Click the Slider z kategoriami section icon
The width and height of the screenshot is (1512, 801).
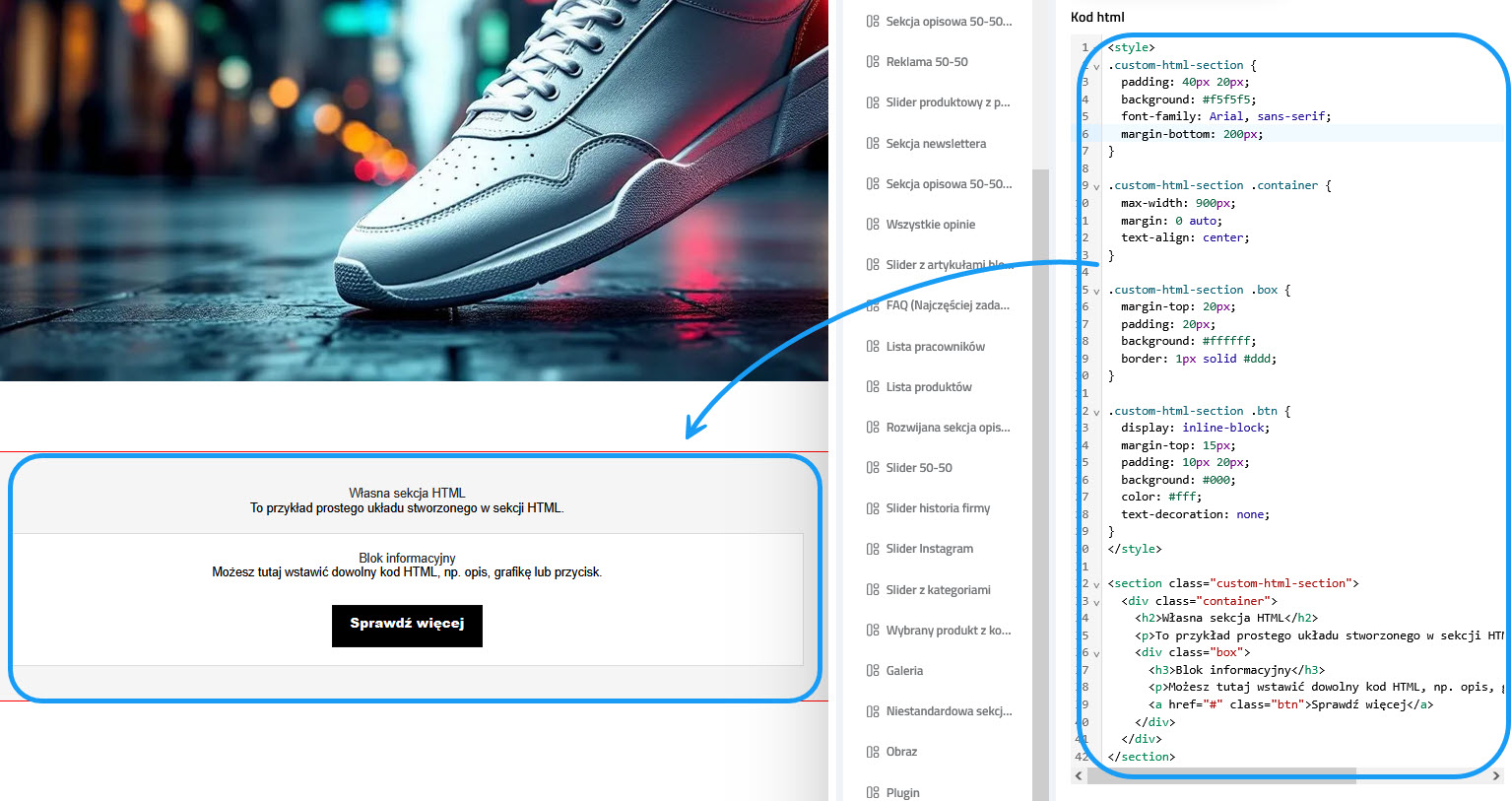(872, 589)
